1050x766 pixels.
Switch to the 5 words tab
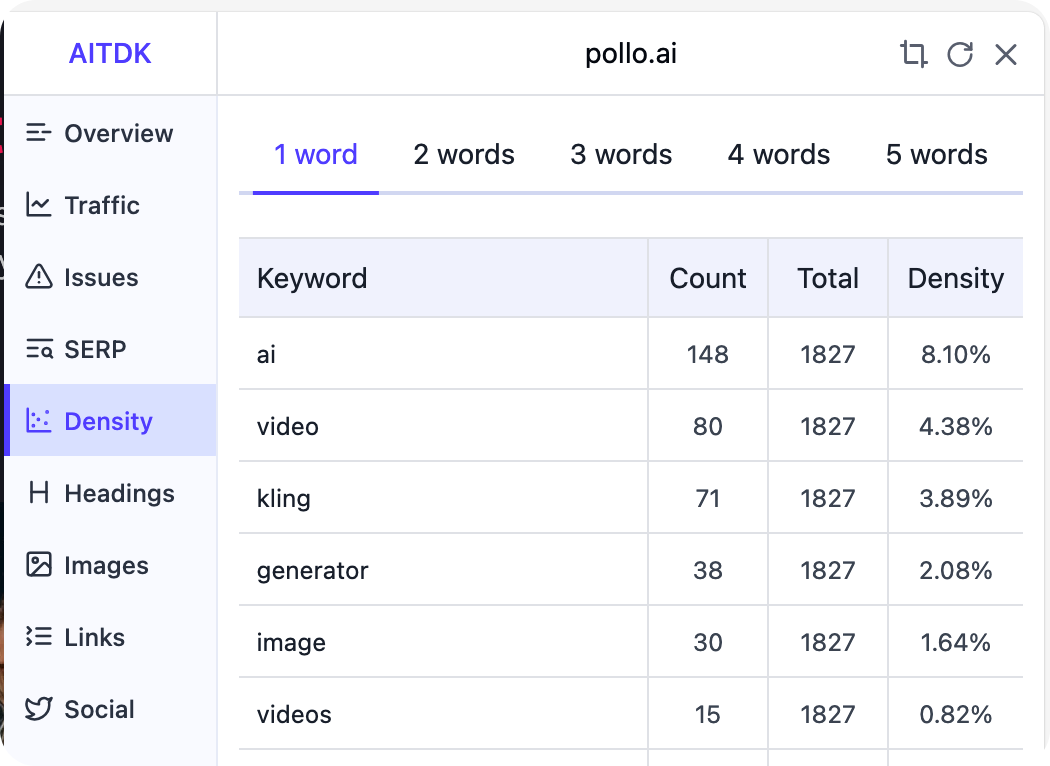[936, 155]
